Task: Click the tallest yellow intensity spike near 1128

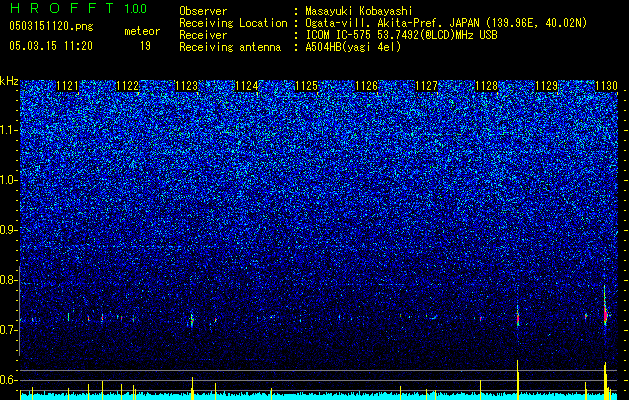Action: 517,380
